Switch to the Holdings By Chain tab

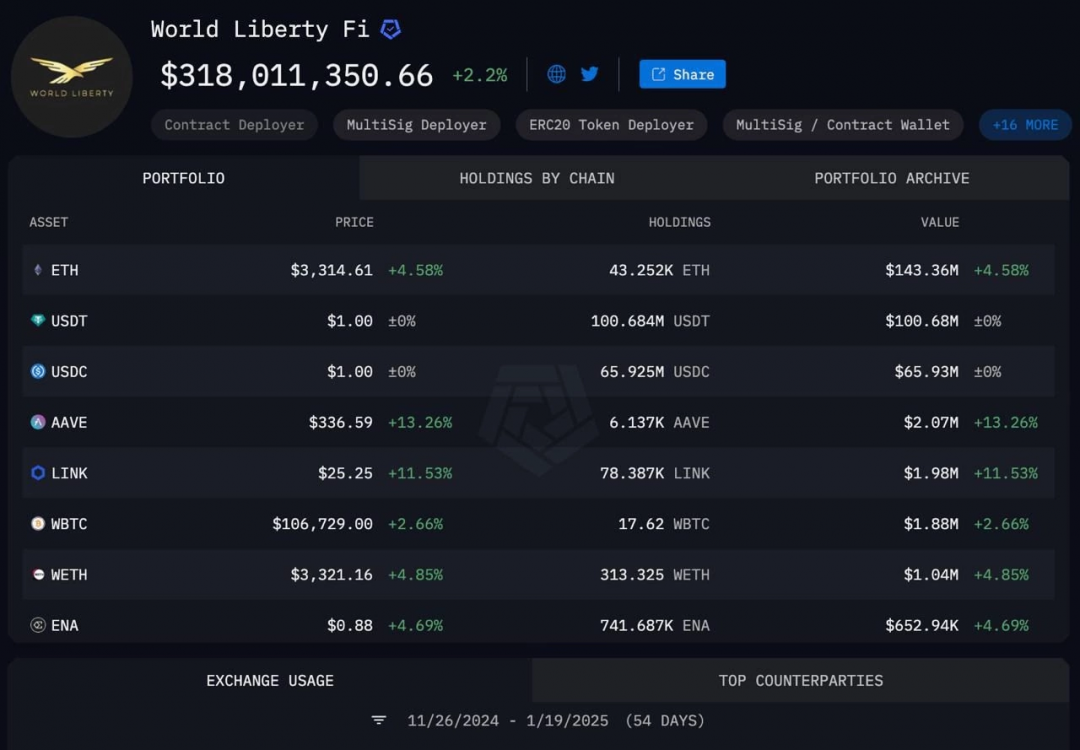point(537,178)
